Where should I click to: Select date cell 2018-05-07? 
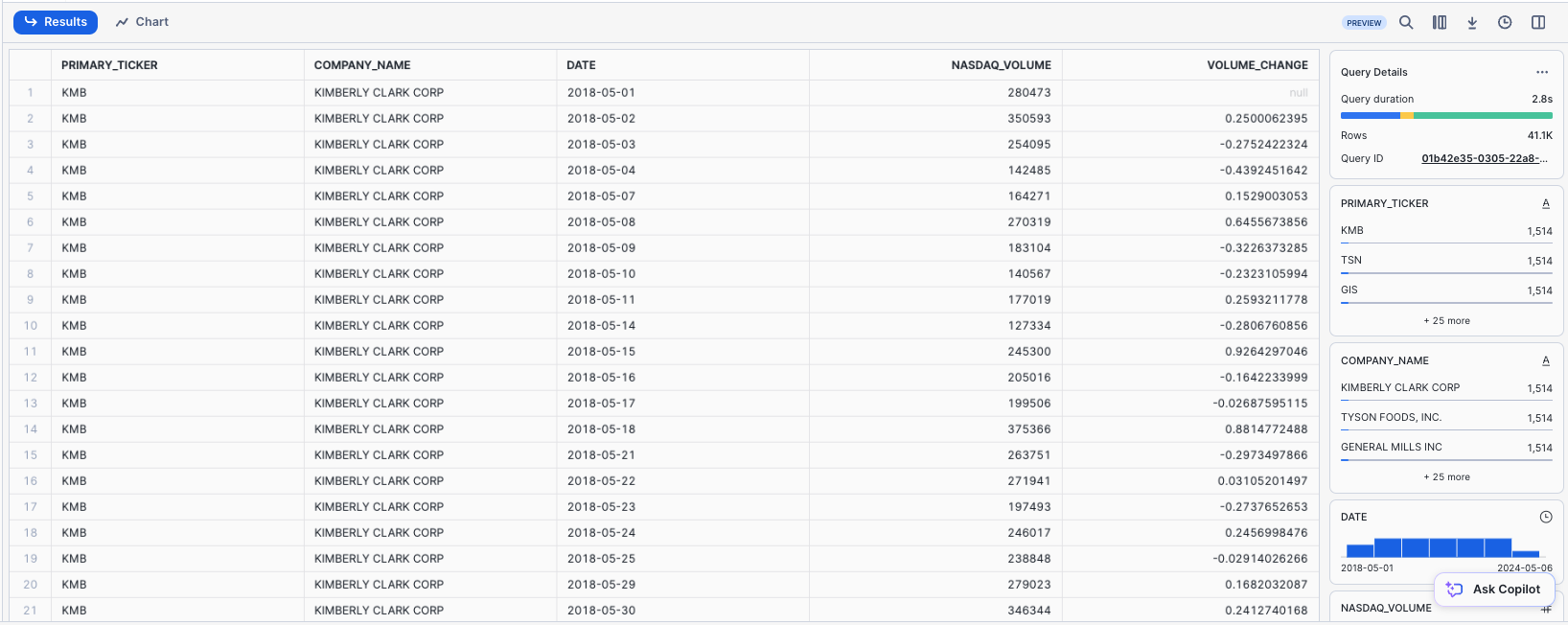point(682,197)
